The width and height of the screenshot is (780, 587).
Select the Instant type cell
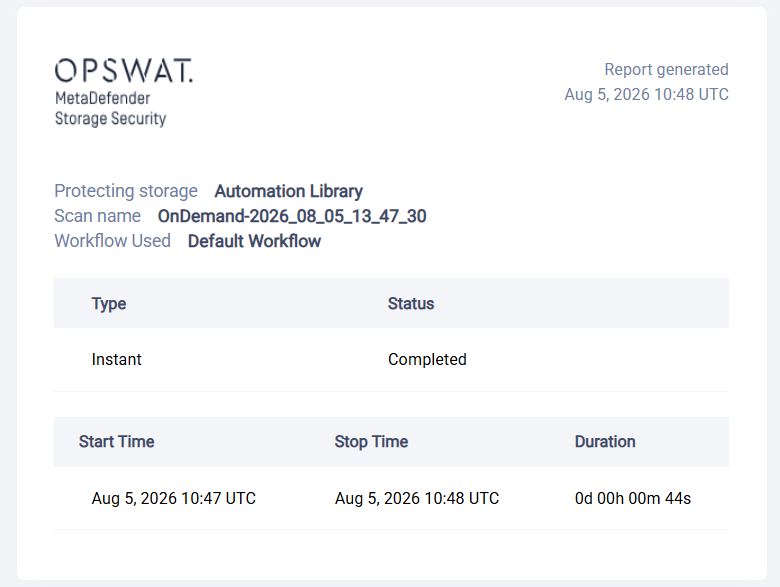coord(116,359)
